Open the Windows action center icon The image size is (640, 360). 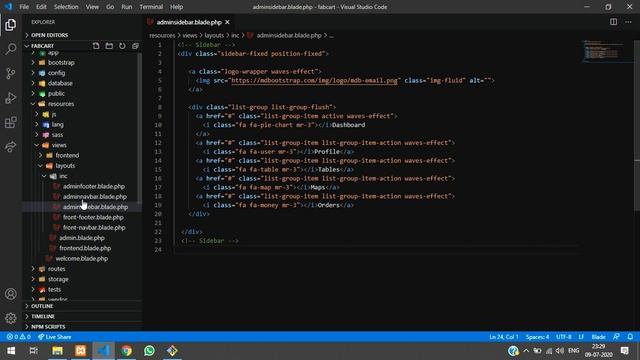(x=624, y=351)
